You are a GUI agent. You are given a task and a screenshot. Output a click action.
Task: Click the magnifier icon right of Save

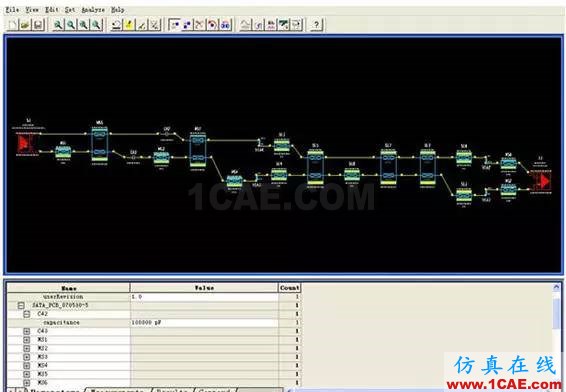tap(58, 25)
